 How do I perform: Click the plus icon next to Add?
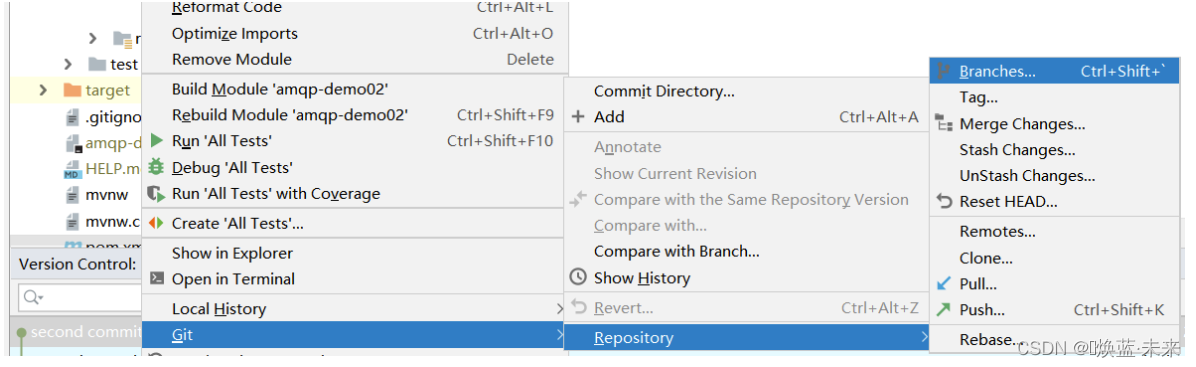coord(578,117)
